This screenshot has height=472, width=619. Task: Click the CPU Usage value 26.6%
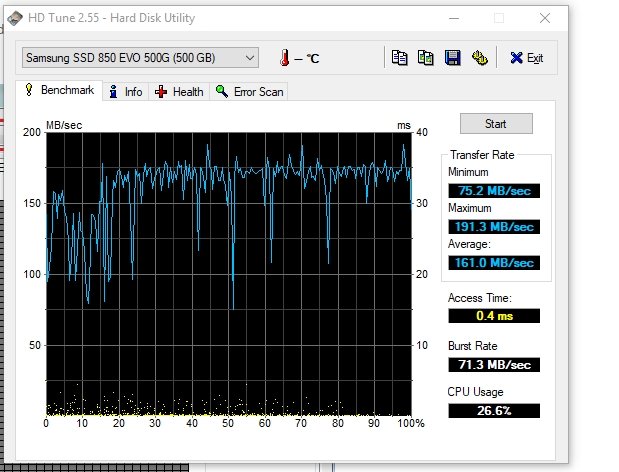coord(494,410)
